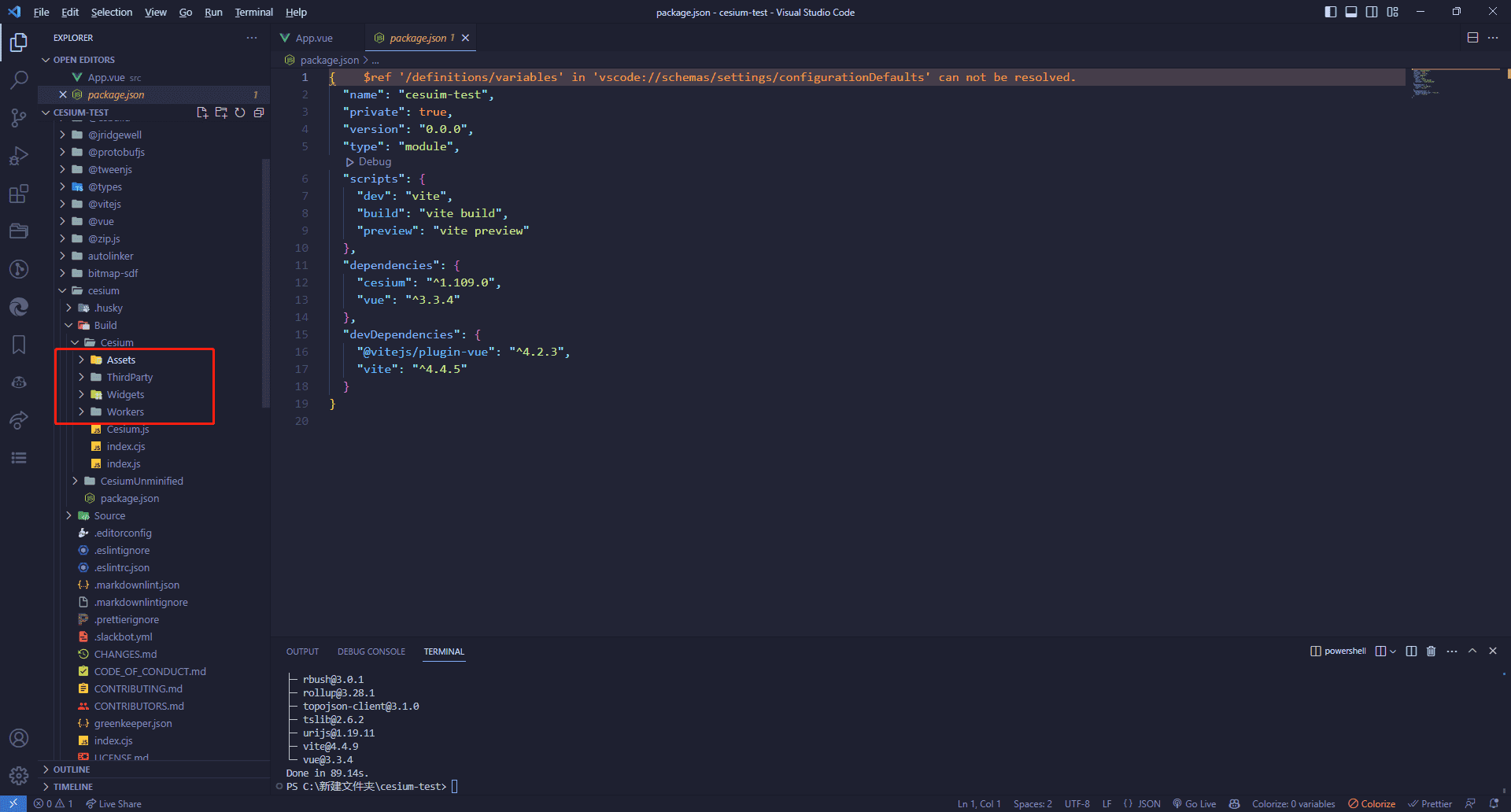Click Live Share in status bar
Screen dimensions: 1511x812
113,803
